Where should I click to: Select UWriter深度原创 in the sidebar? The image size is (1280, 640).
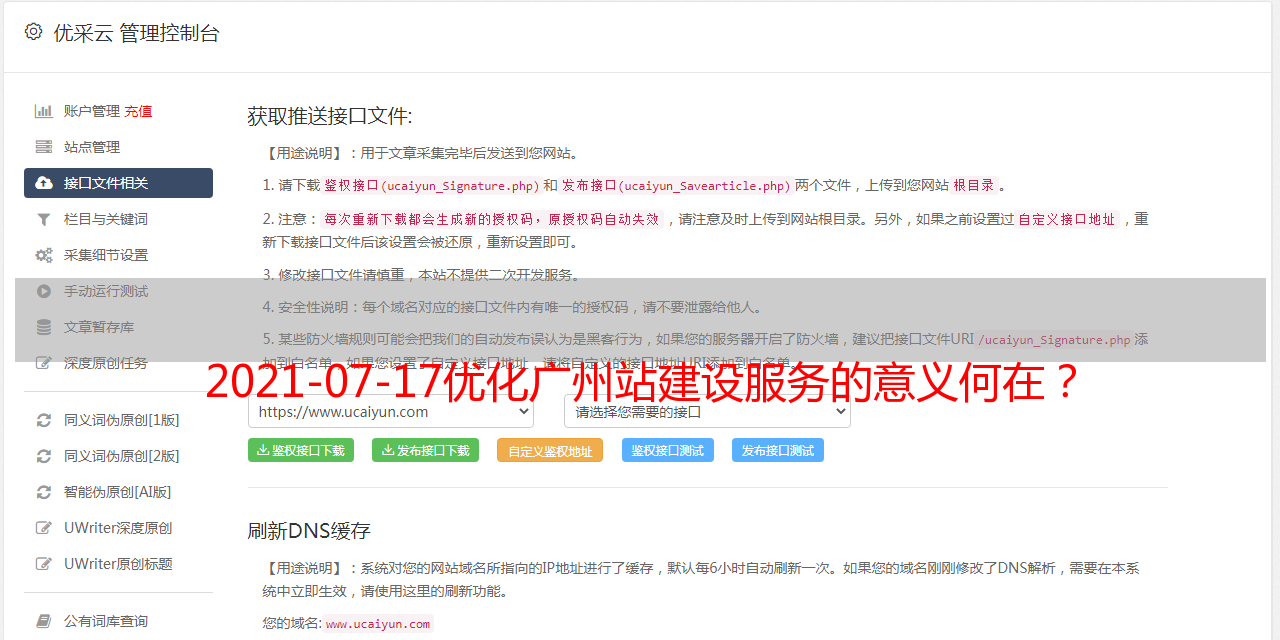point(118,528)
